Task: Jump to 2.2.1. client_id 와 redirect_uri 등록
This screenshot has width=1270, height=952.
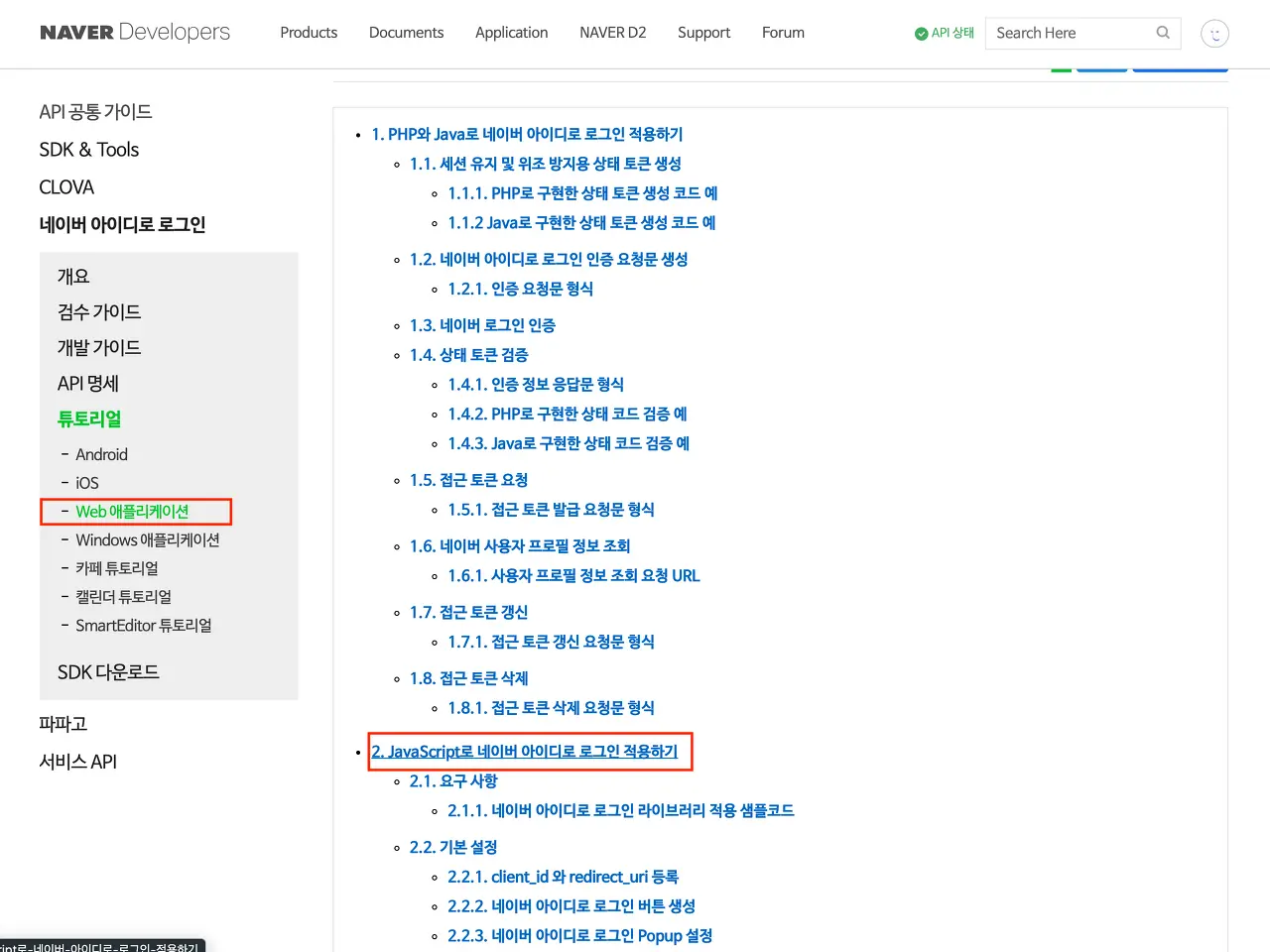Action: click(x=563, y=878)
